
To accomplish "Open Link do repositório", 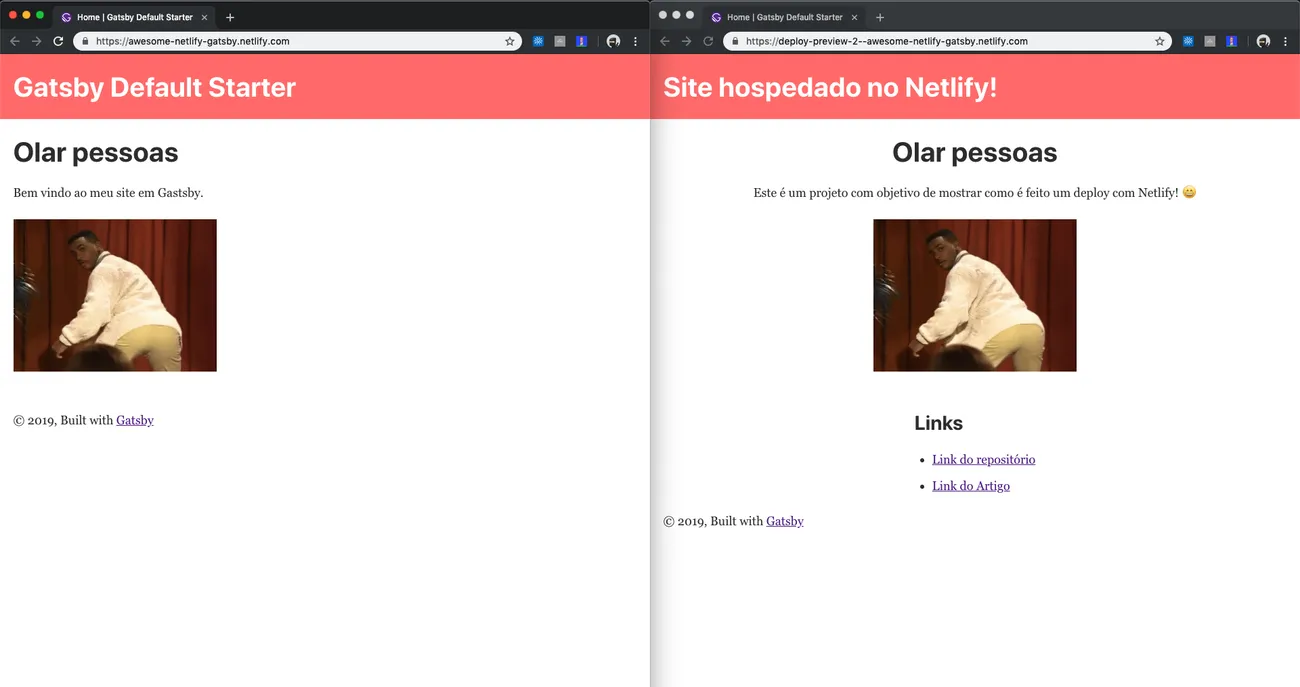I will pos(984,460).
